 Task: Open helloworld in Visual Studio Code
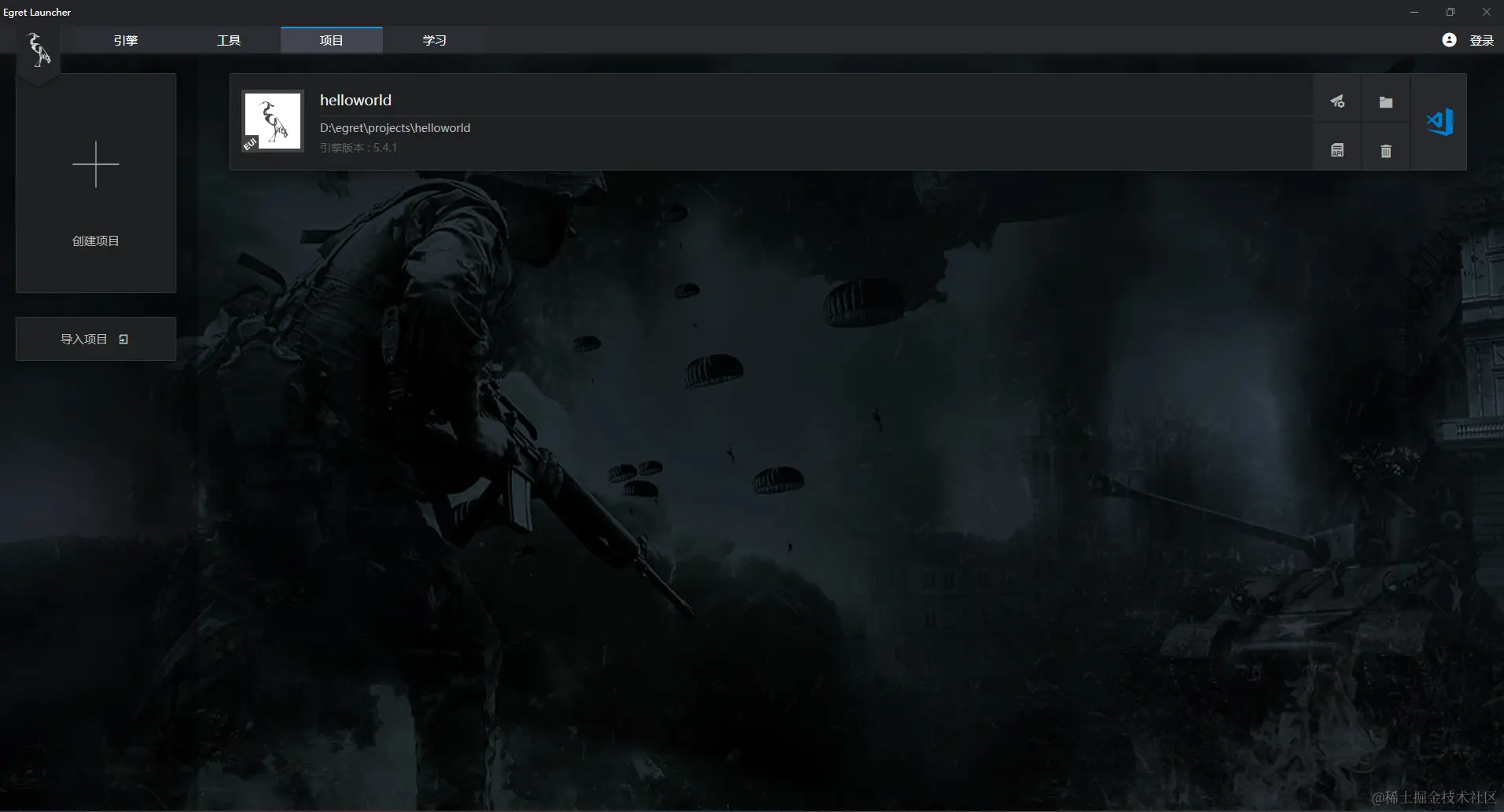pyautogui.click(x=1440, y=122)
